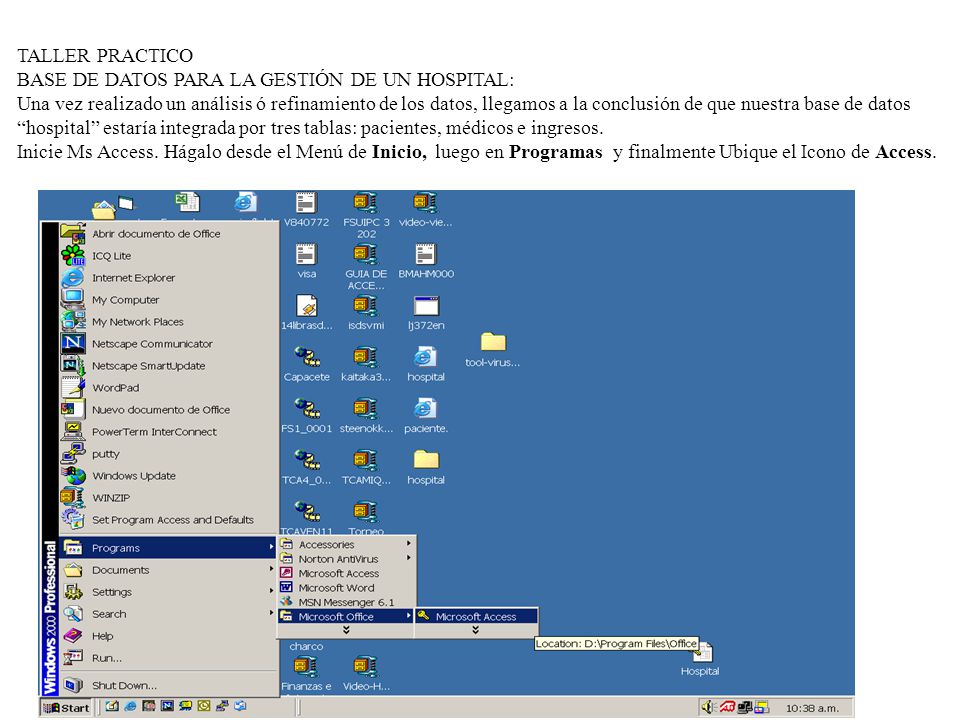Choose Shut Down... from Start menu
The height and width of the screenshot is (720, 960).
pyautogui.click(x=169, y=686)
